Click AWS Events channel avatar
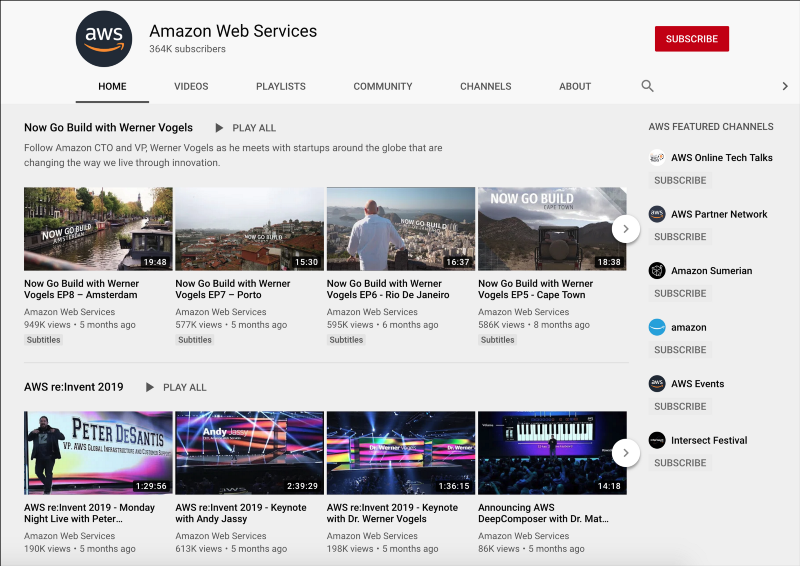 coord(657,383)
